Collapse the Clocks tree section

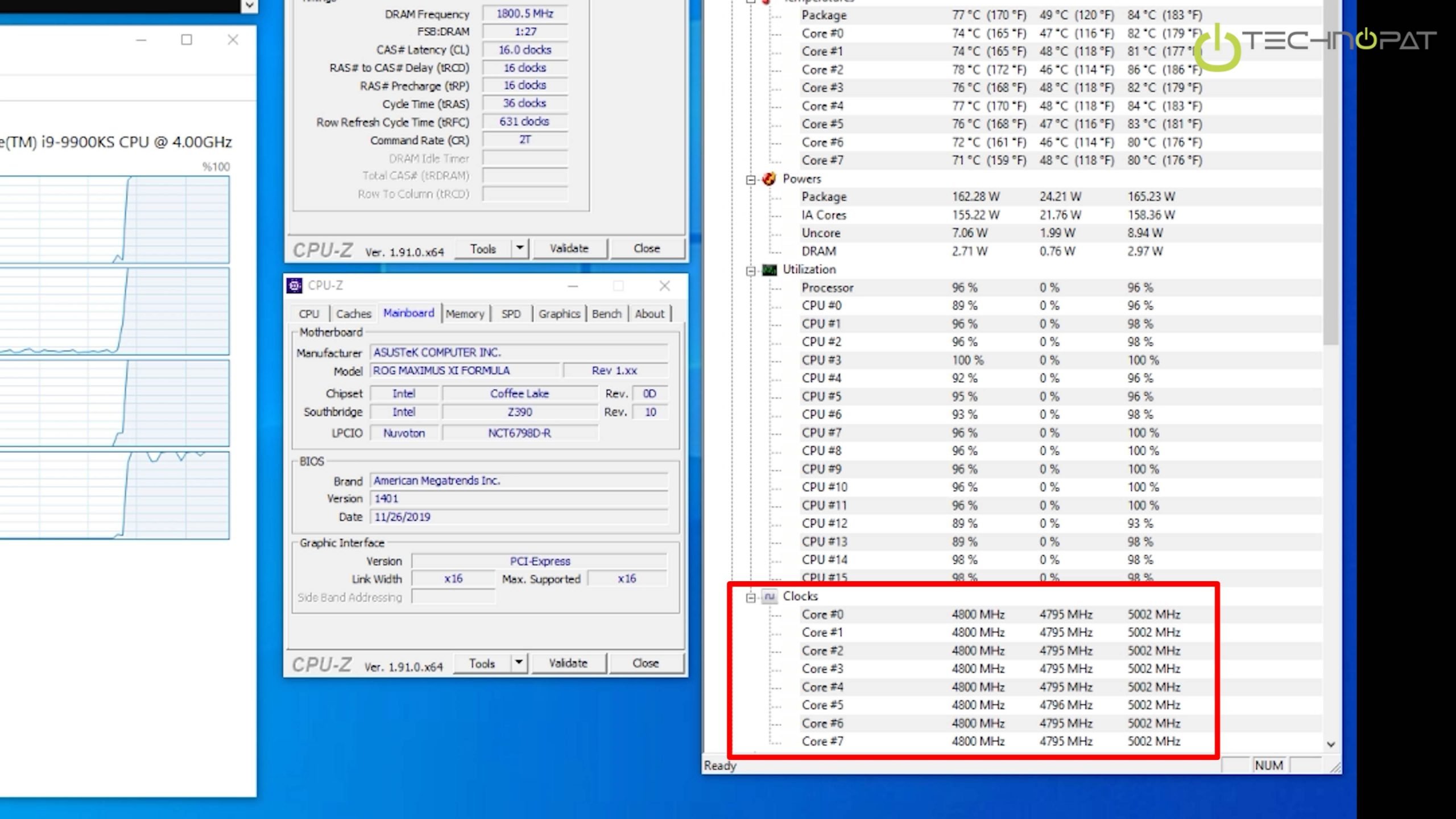point(750,597)
